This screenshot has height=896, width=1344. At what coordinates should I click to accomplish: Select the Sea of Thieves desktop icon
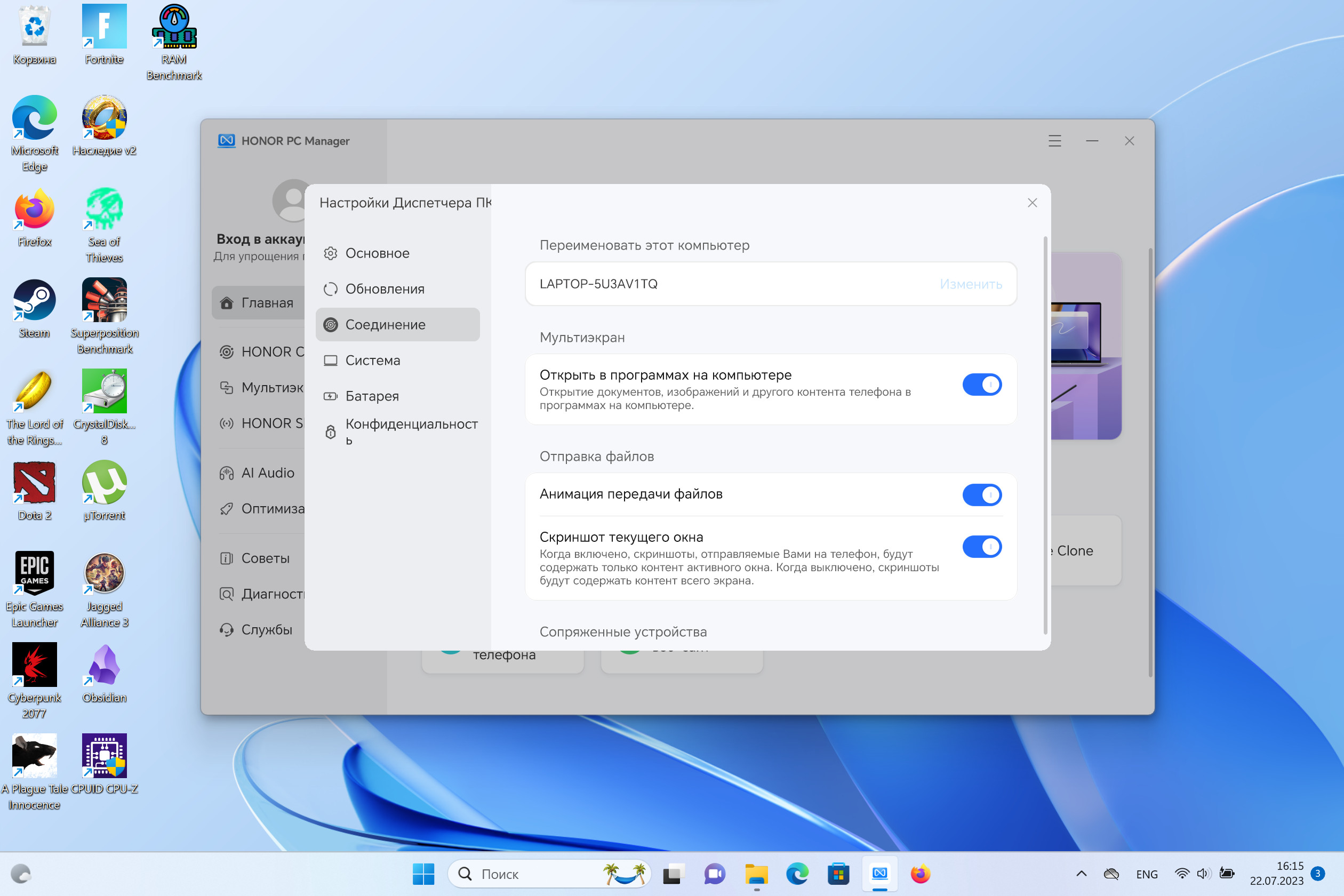click(x=104, y=226)
